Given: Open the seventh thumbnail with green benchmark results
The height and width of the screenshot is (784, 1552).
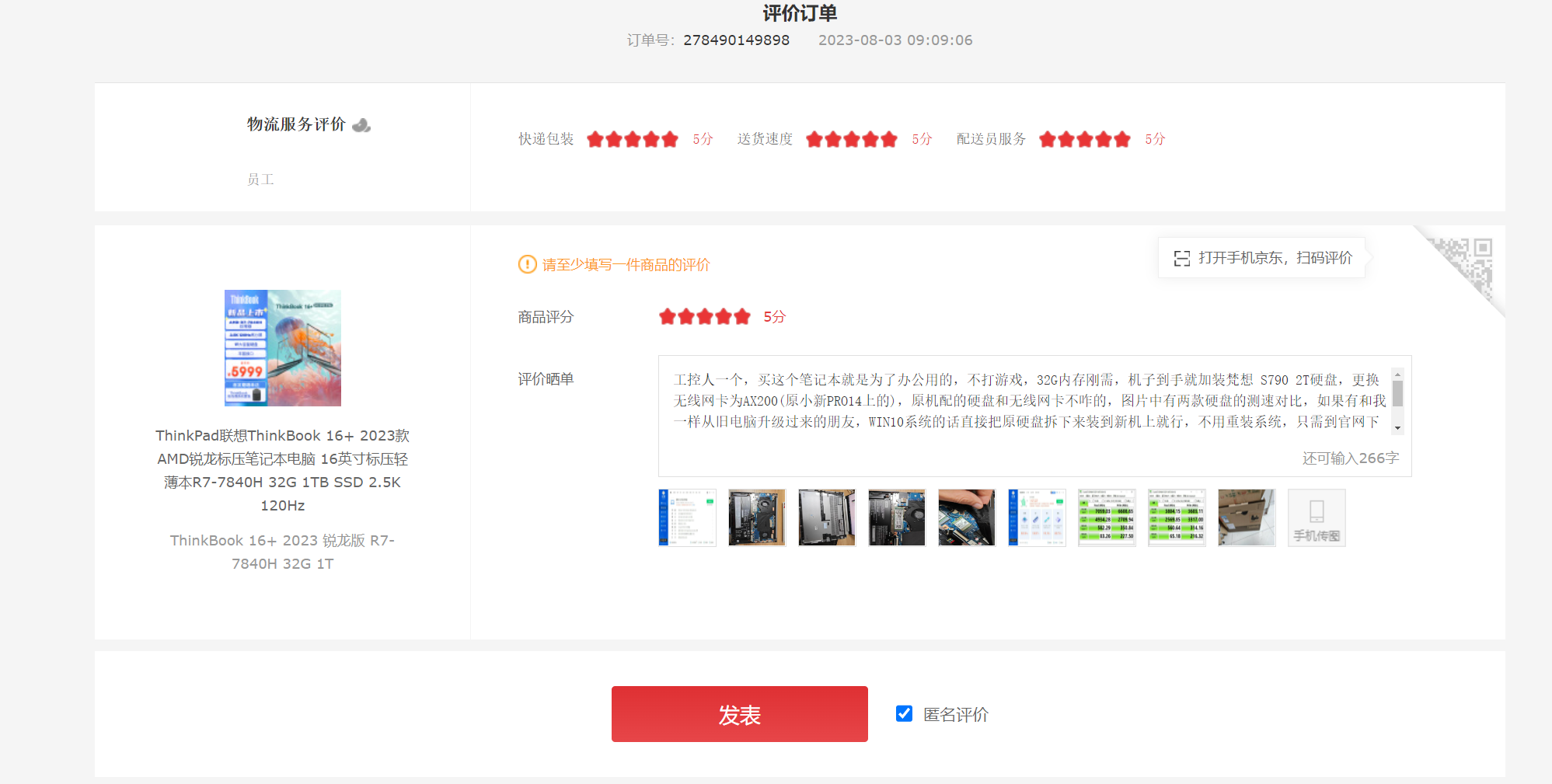Looking at the screenshot, I should coord(1107,518).
